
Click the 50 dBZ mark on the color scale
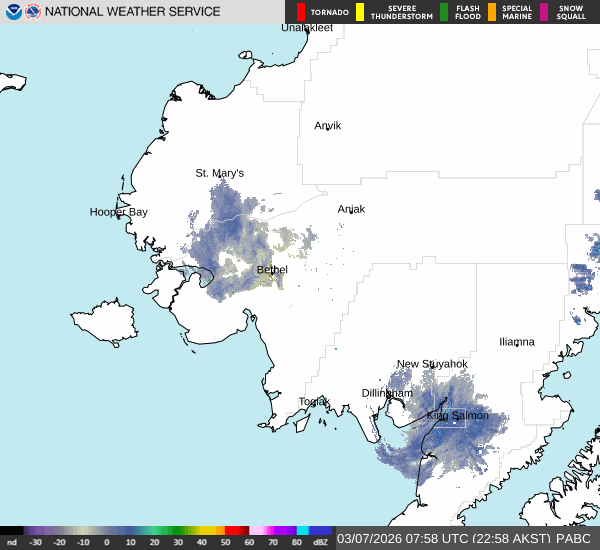(x=227, y=541)
